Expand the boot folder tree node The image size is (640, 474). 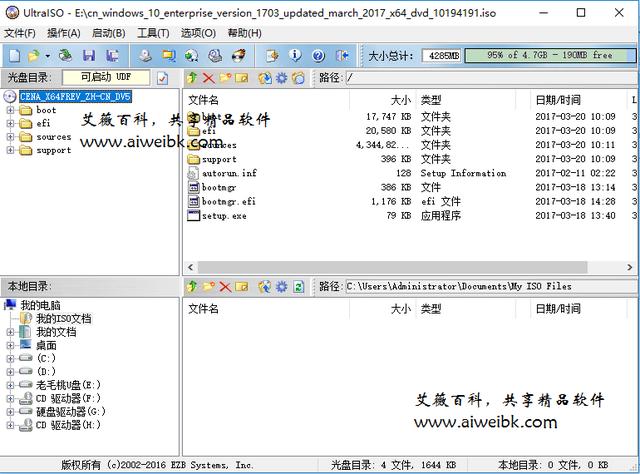pyautogui.click(x=10, y=110)
